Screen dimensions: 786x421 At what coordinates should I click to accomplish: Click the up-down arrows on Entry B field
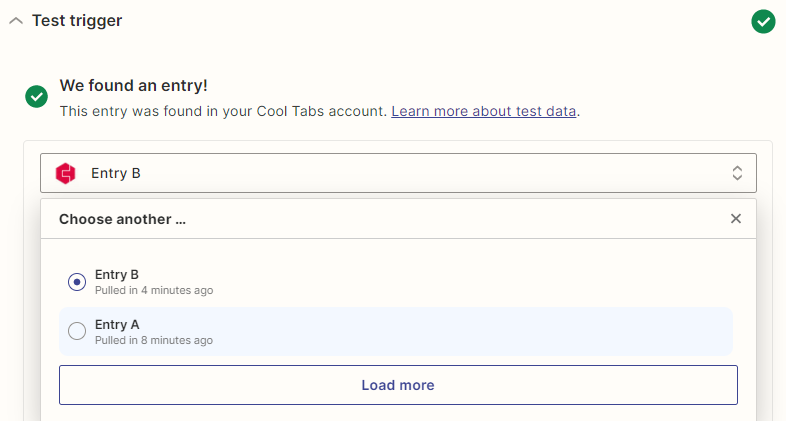[737, 173]
